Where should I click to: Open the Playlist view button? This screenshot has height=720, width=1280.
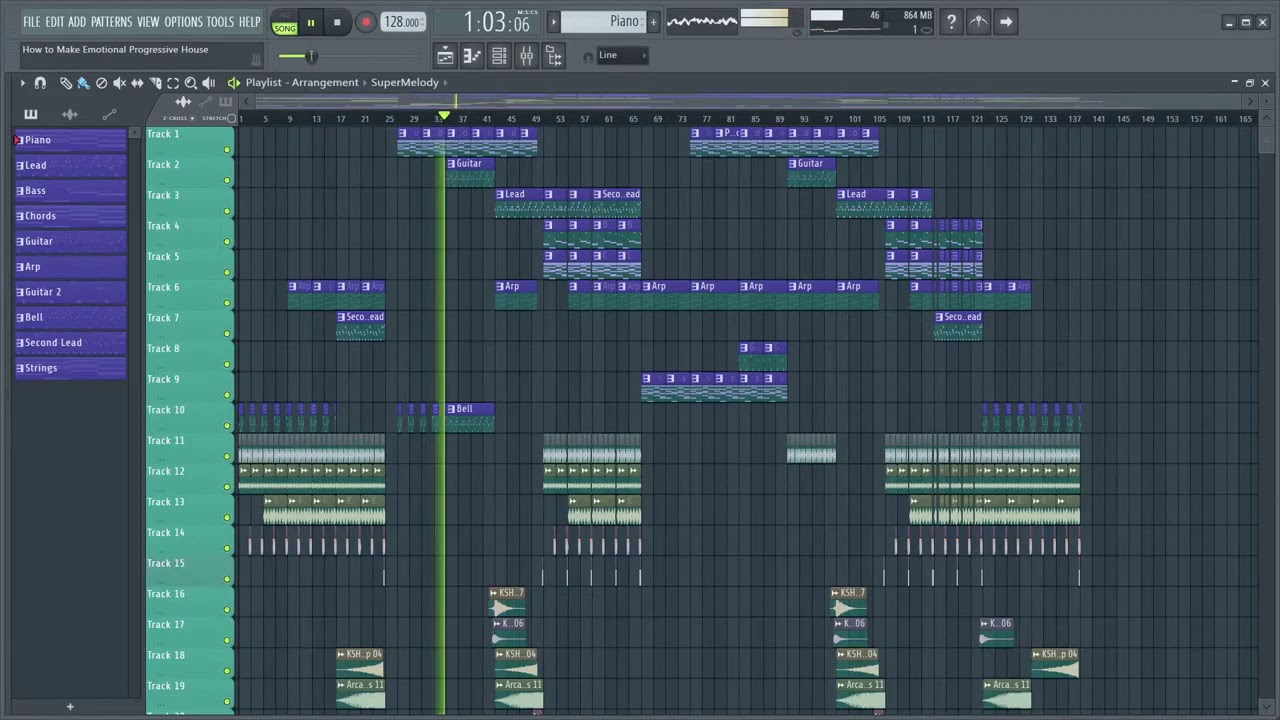pyautogui.click(x=445, y=56)
